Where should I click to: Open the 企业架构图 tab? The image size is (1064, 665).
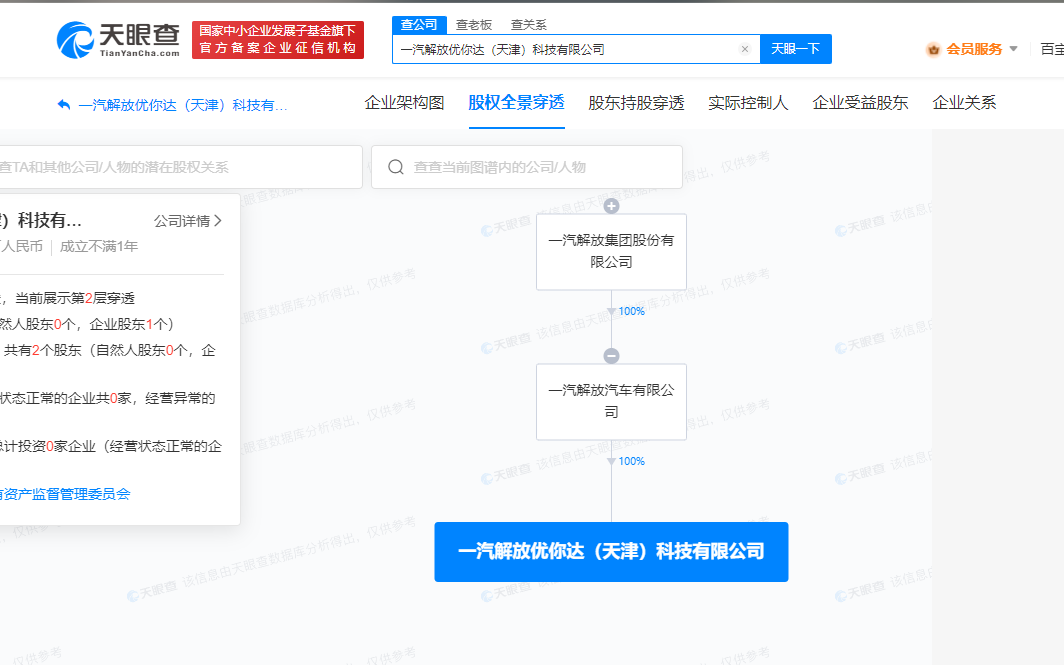404,103
